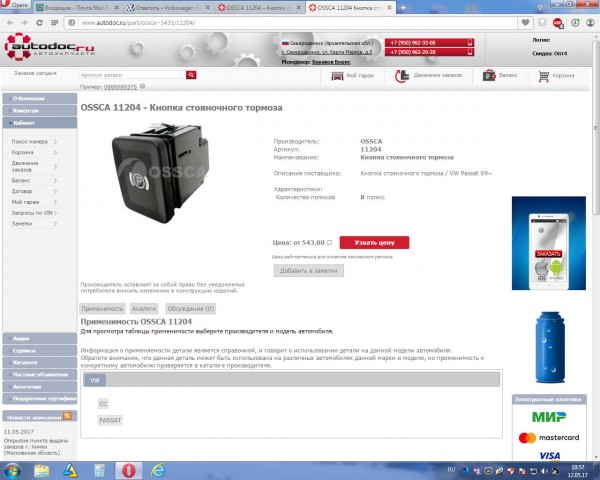Open the Корзина shopping cart icon
This screenshot has width=600, height=480.
tap(543, 76)
